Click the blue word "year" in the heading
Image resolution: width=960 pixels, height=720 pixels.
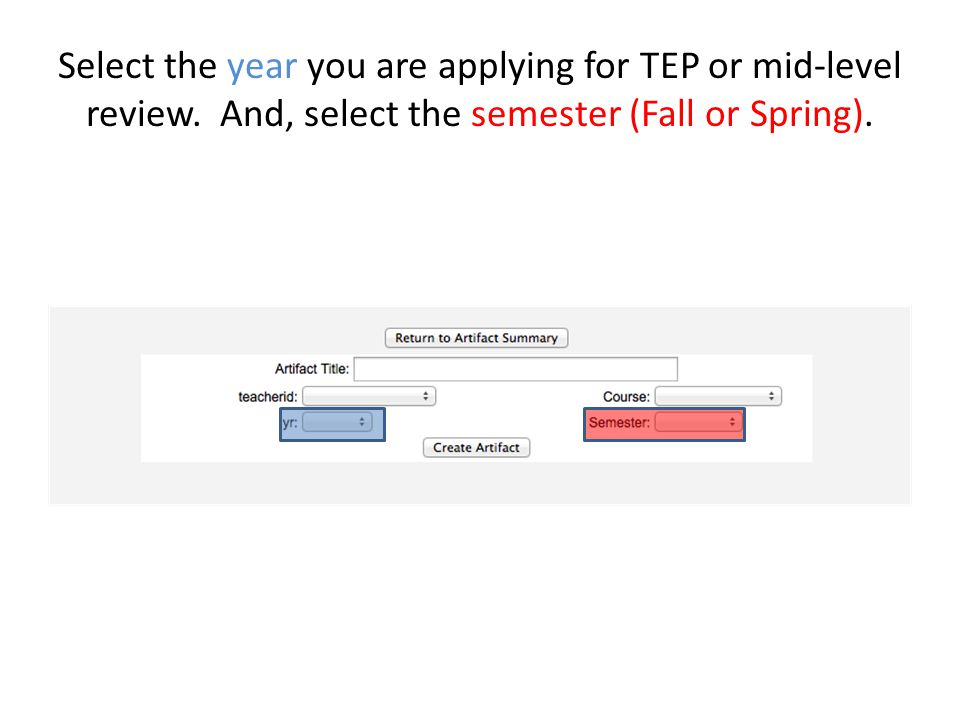(x=262, y=67)
